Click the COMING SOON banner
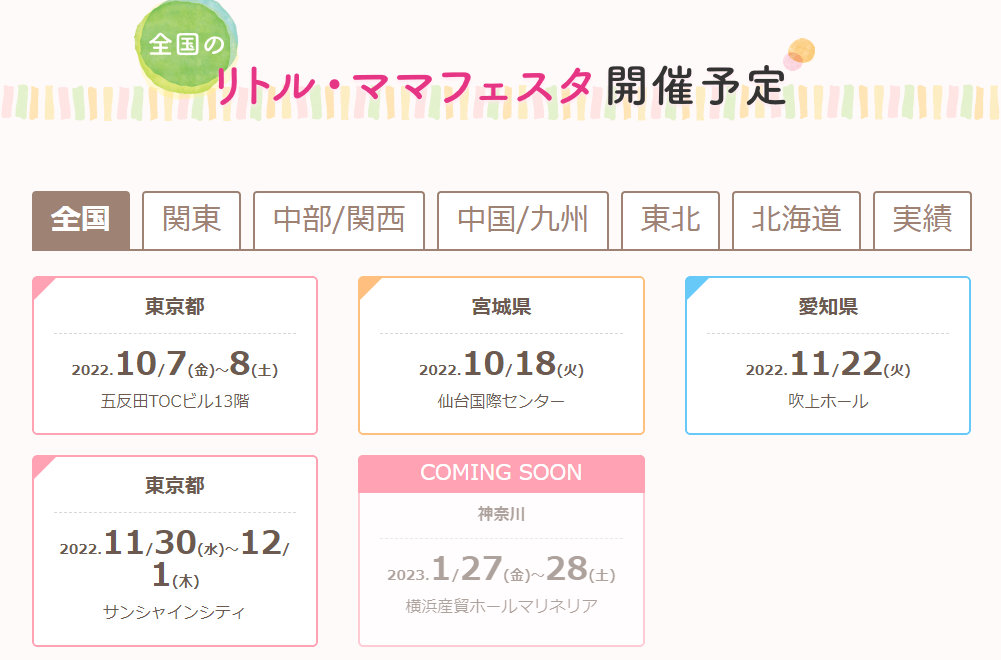The image size is (1001, 660). pyautogui.click(x=501, y=473)
